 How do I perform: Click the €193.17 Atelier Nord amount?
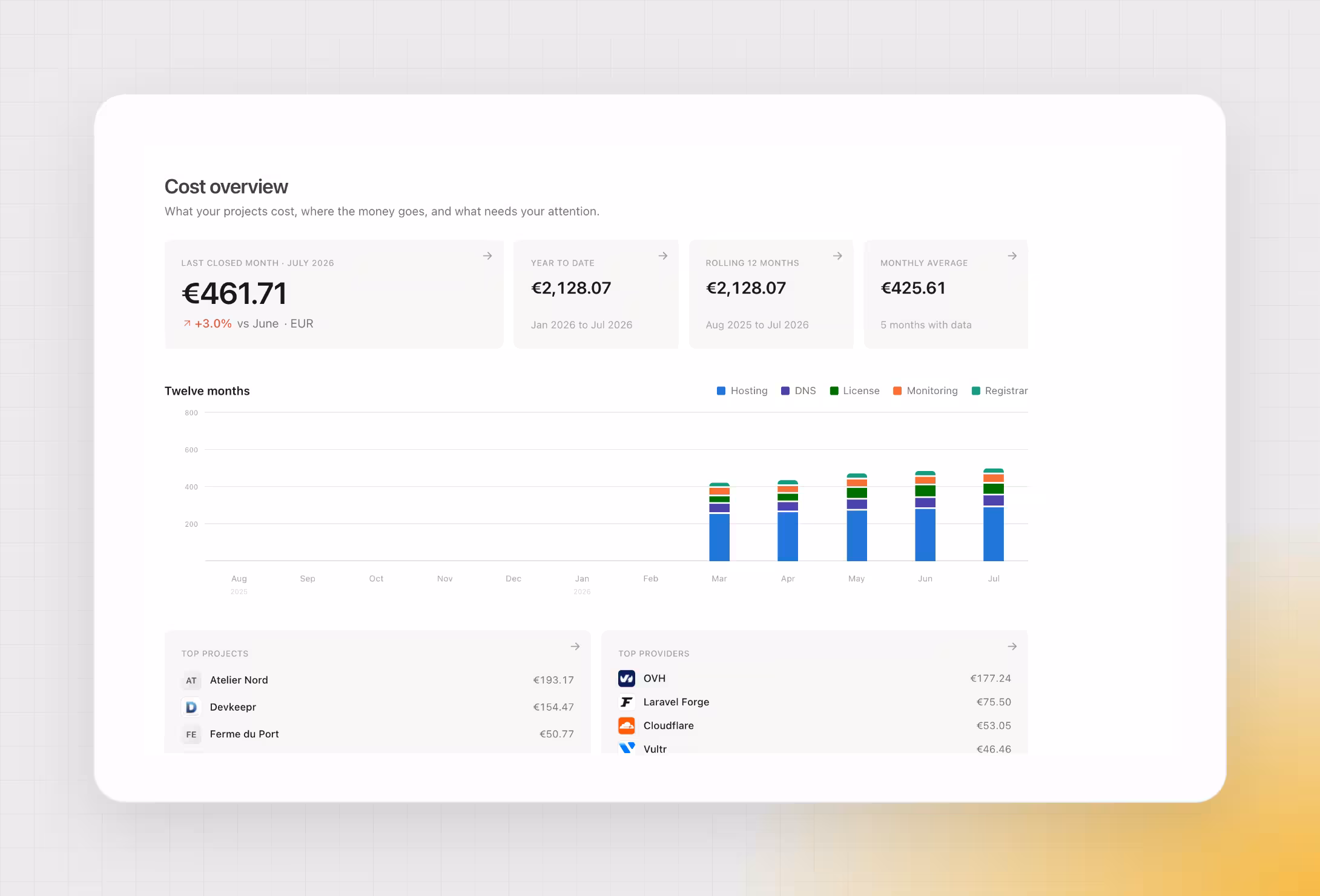553,680
